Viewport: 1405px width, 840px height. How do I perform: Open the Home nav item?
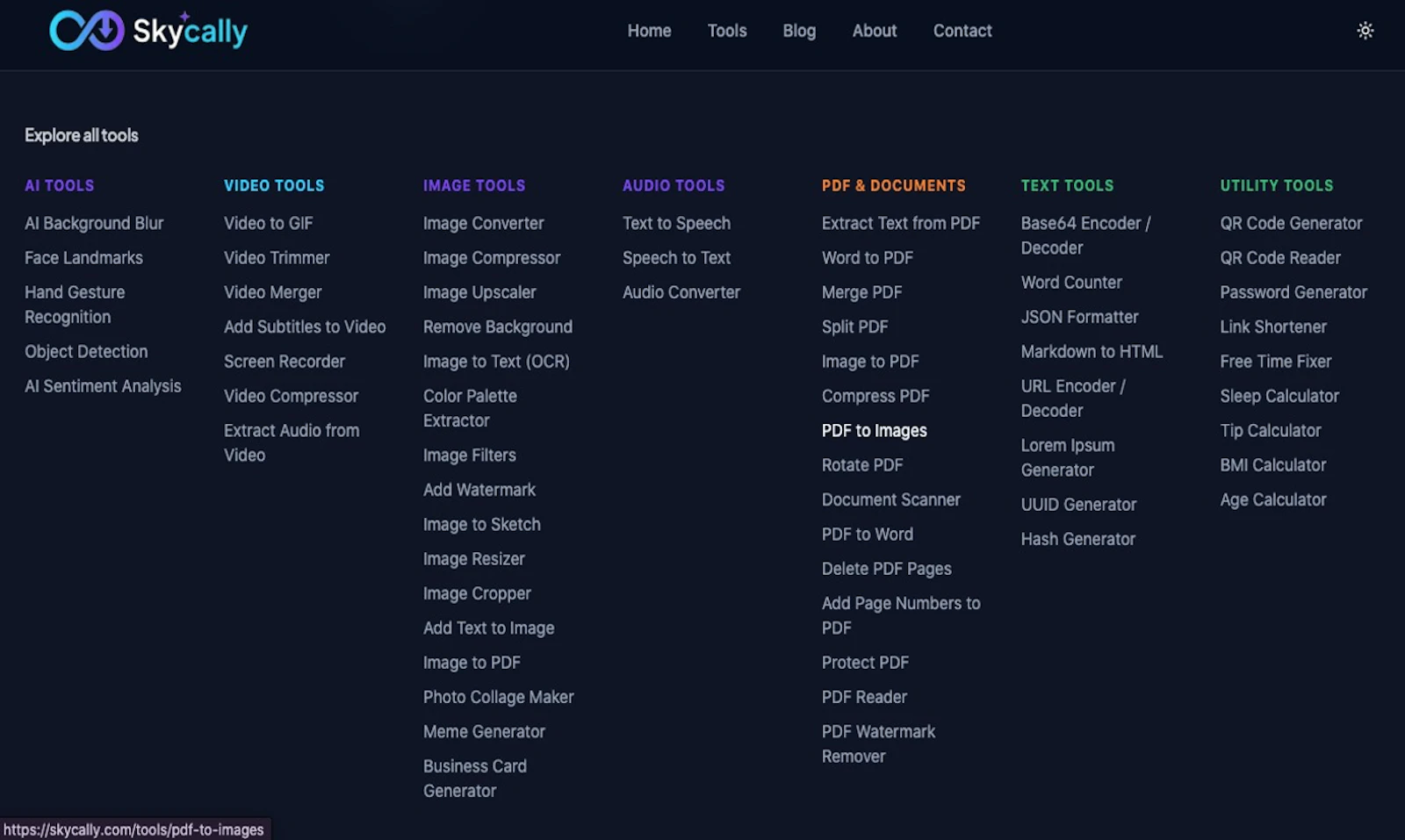pyautogui.click(x=649, y=31)
